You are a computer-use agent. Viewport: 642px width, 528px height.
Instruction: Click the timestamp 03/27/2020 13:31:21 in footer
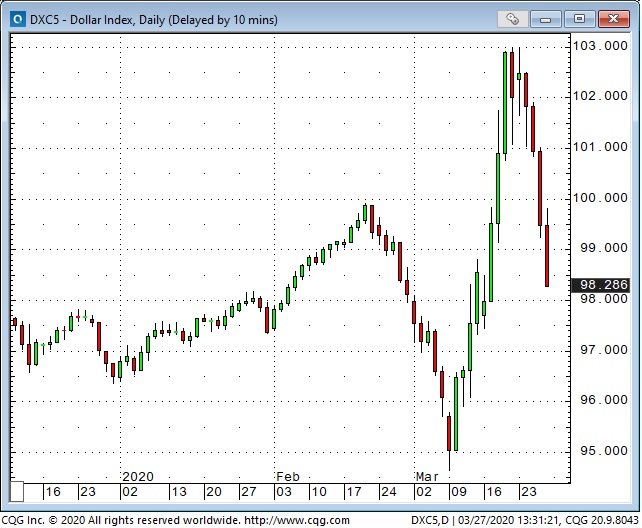pos(508,520)
